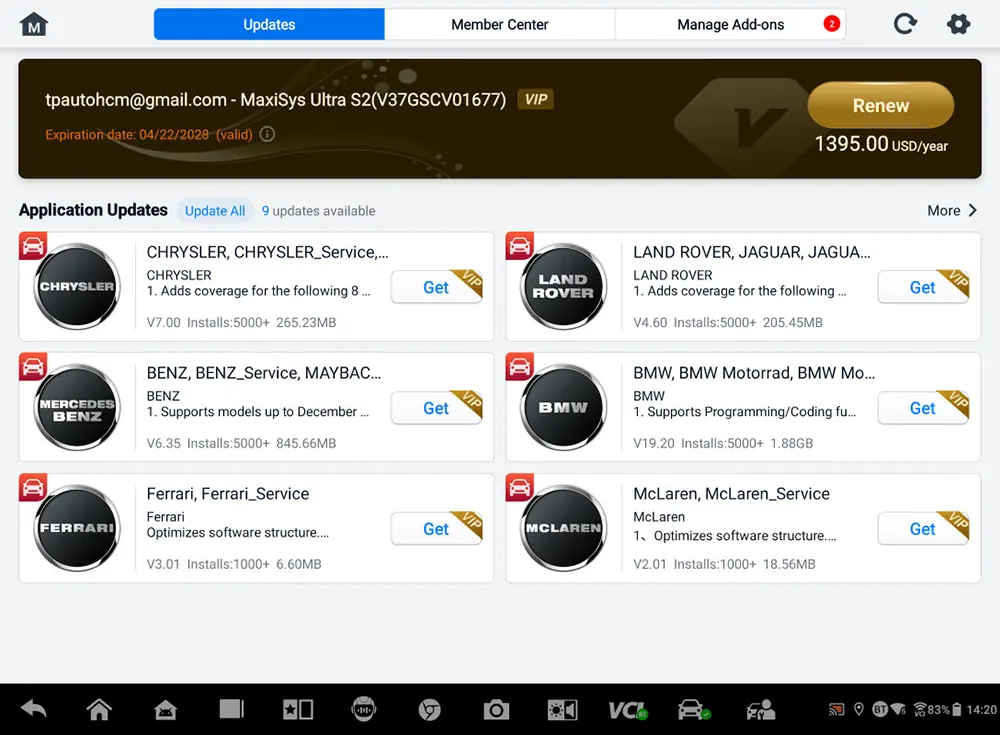Click the 1395.00 USD/year price
The image size is (1000, 735).
point(881,144)
